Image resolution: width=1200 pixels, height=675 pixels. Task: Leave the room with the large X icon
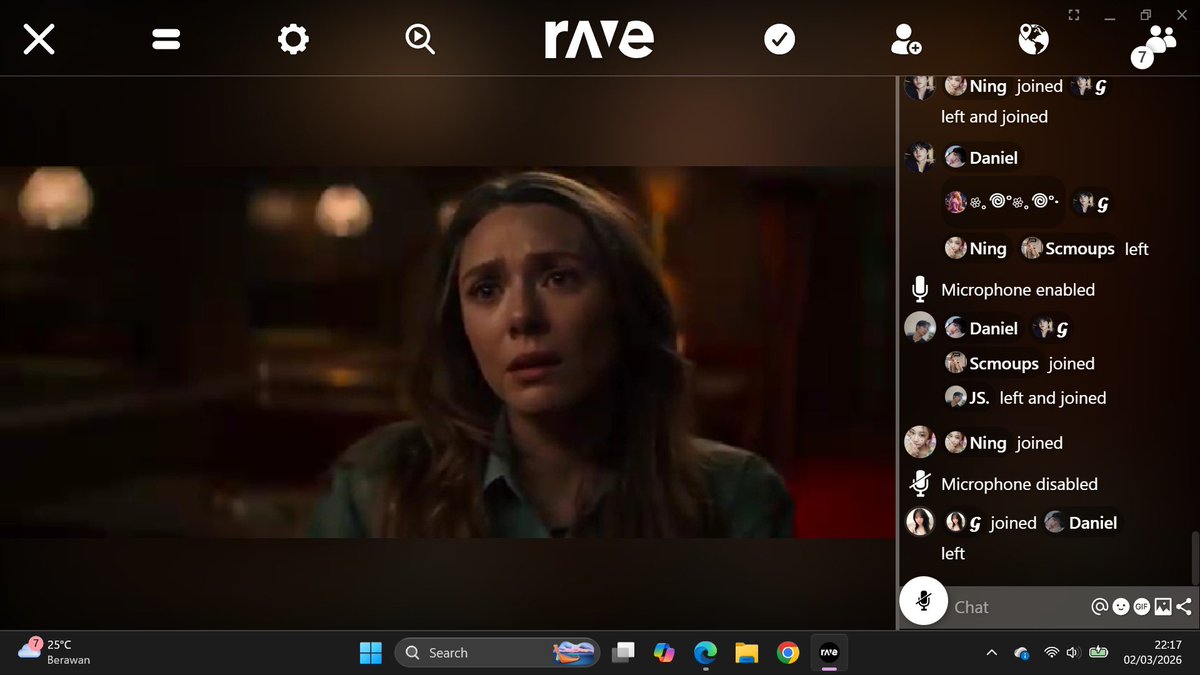click(x=39, y=39)
